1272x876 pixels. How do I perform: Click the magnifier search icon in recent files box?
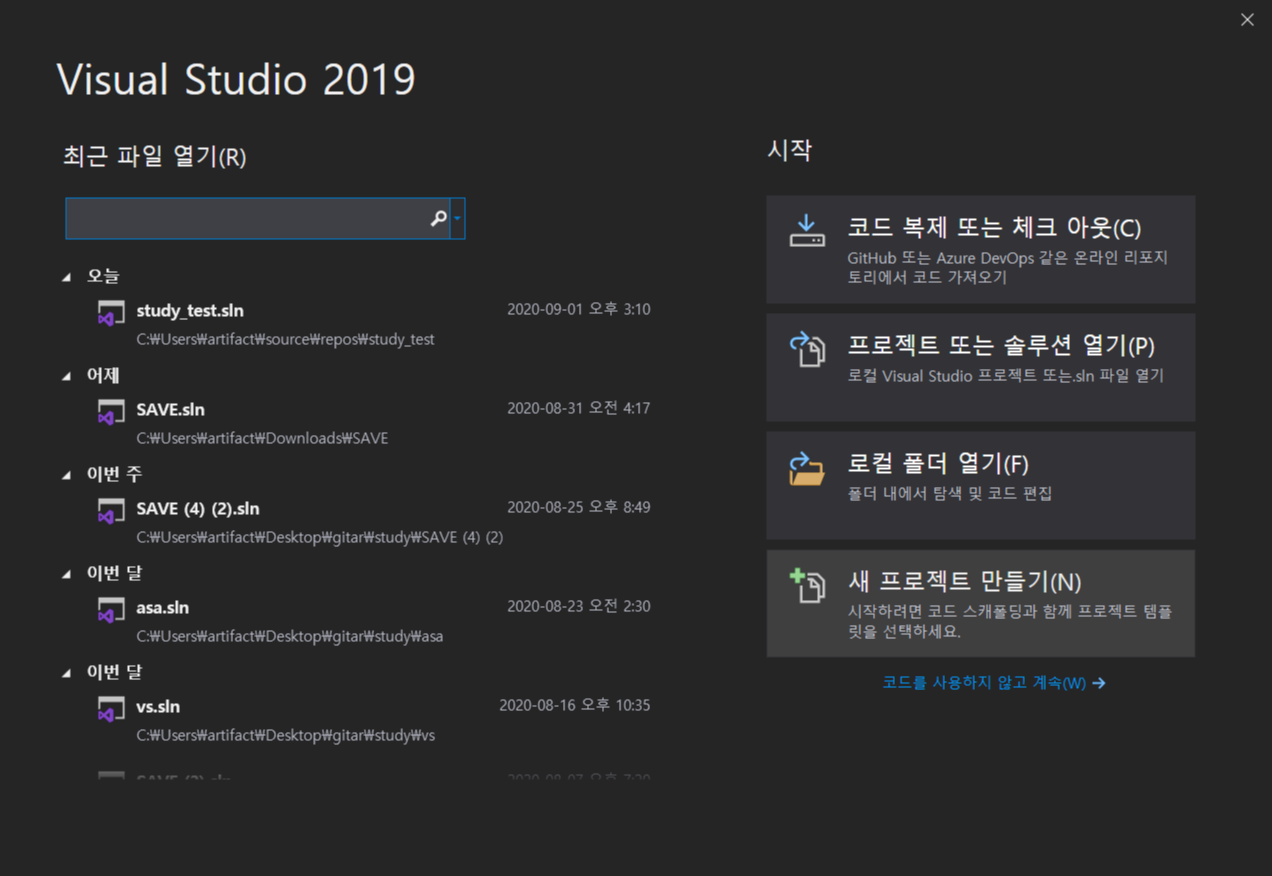click(x=438, y=218)
